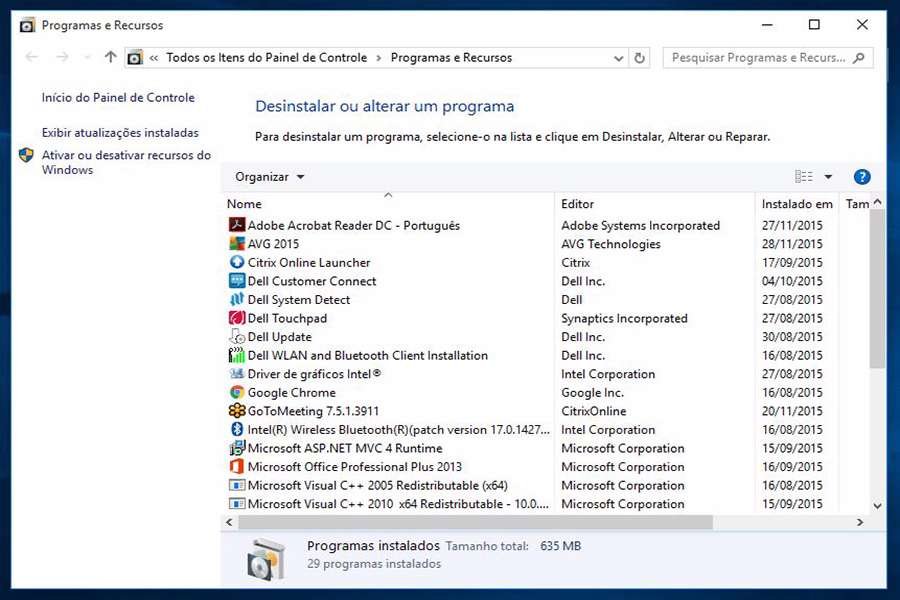The image size is (900, 600).
Task: Click the AVG 2015 program icon
Action: [x=237, y=243]
